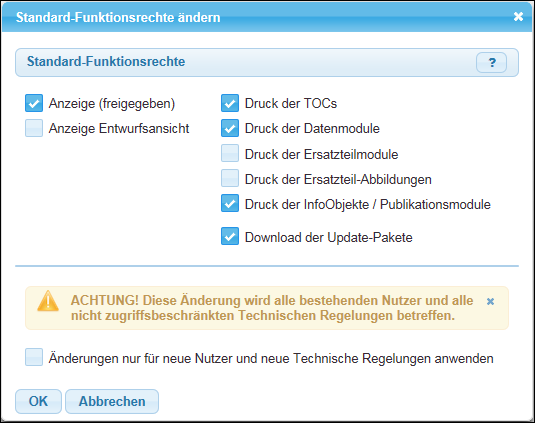Viewport: 535px width, 423px height.
Task: Disable Druck der InfoObjekte / Publikationsmodule checkbox
Action: 230,203
